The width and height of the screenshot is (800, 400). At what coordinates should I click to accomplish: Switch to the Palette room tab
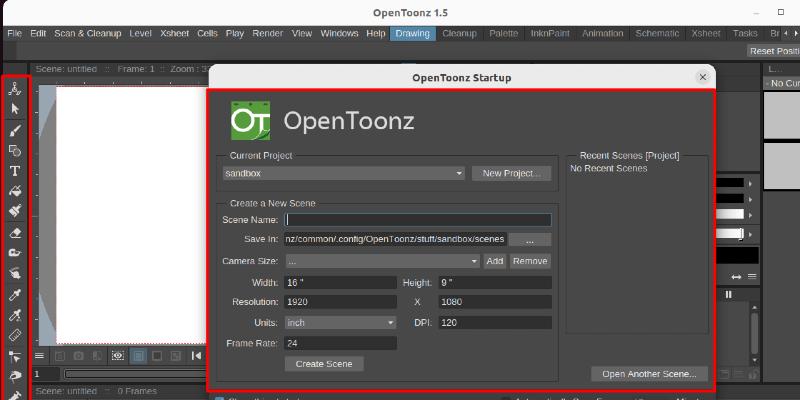503,33
